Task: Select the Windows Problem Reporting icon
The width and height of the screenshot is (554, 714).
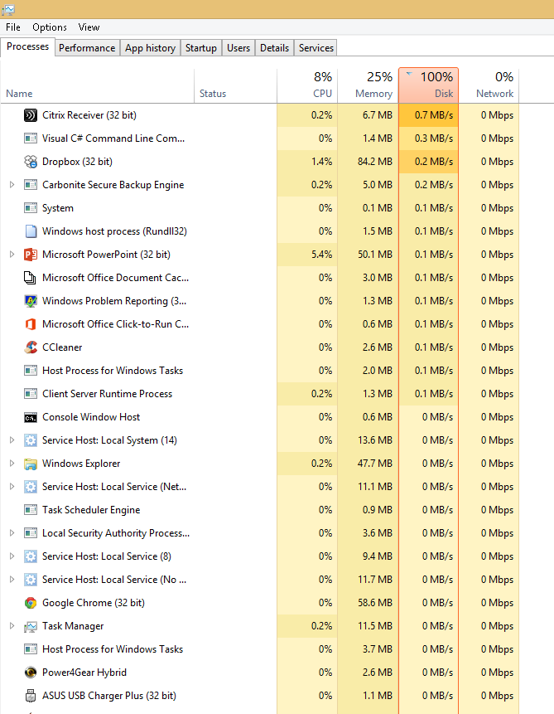Action: [30, 301]
